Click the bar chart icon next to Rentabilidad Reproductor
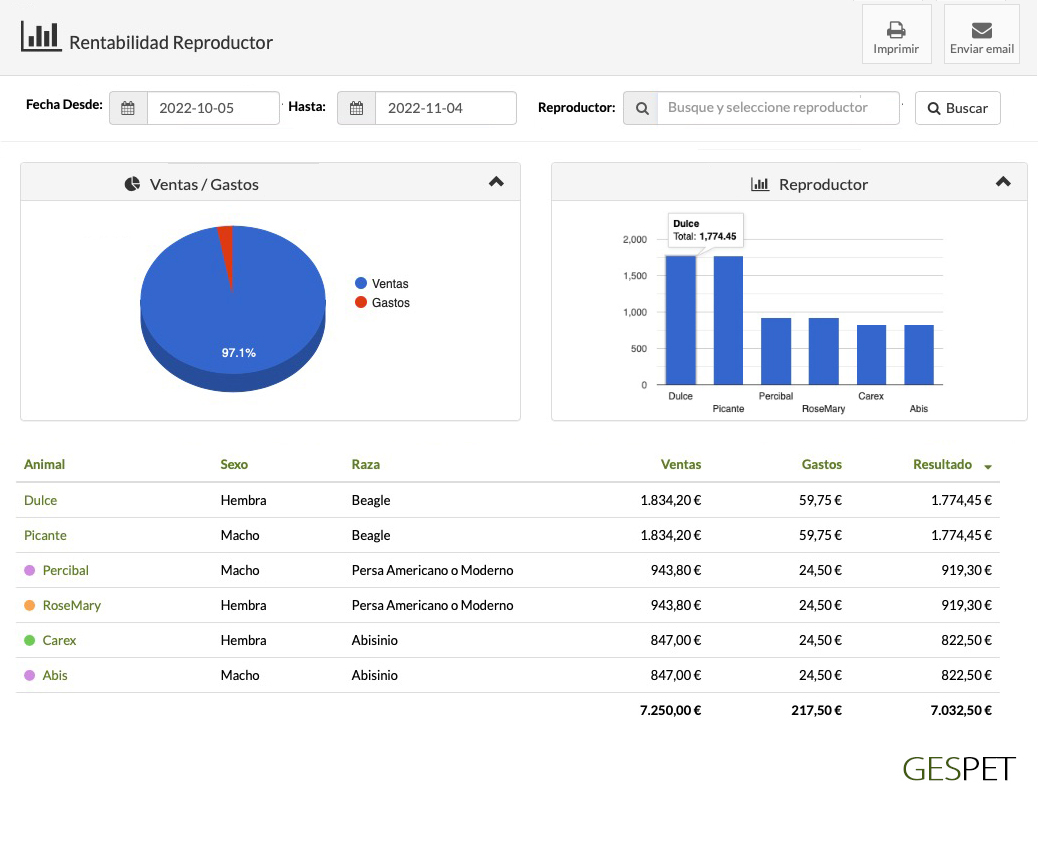This screenshot has width=1038, height=842. 41,37
